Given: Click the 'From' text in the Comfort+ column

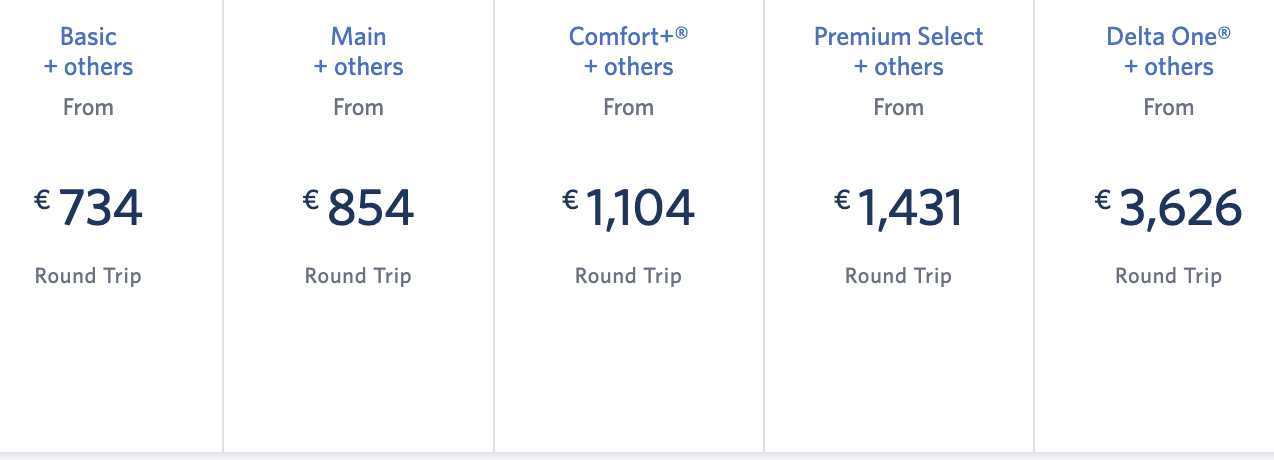Looking at the screenshot, I should click(x=628, y=107).
